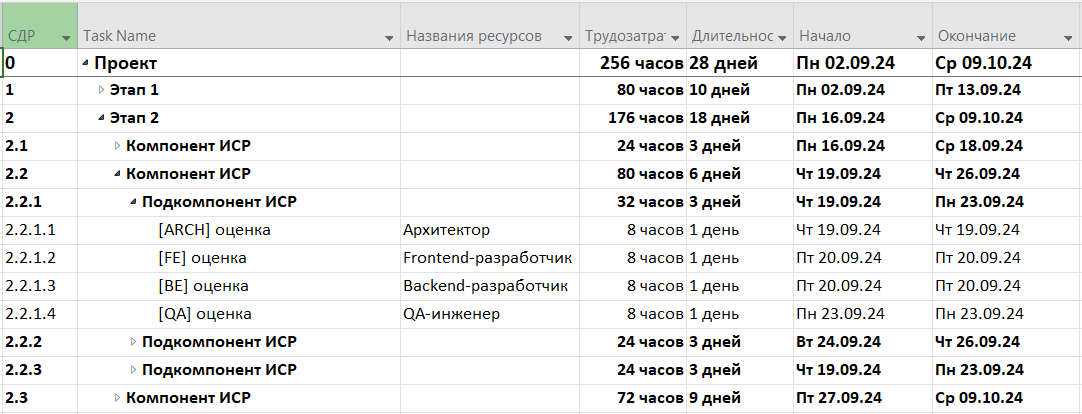Viewport: 1082px width, 414px height.
Task: Open the Трудозатраты column dropdown arrow
Action: click(x=675, y=38)
